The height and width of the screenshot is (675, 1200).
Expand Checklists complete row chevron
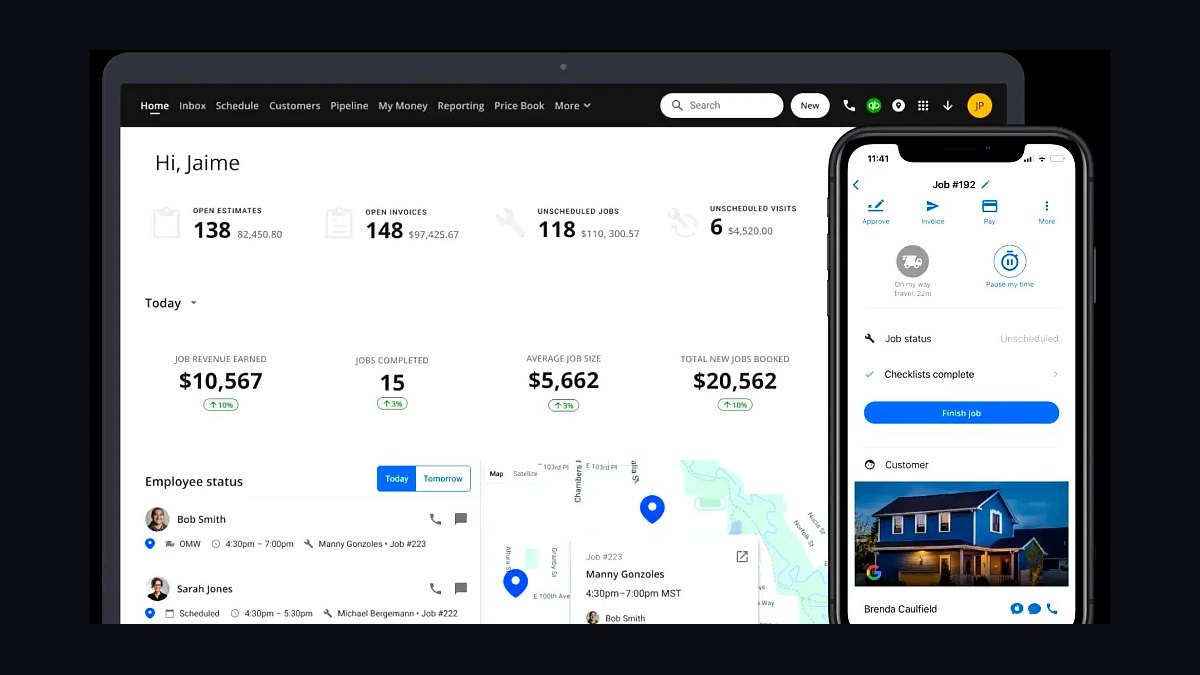(1054, 374)
